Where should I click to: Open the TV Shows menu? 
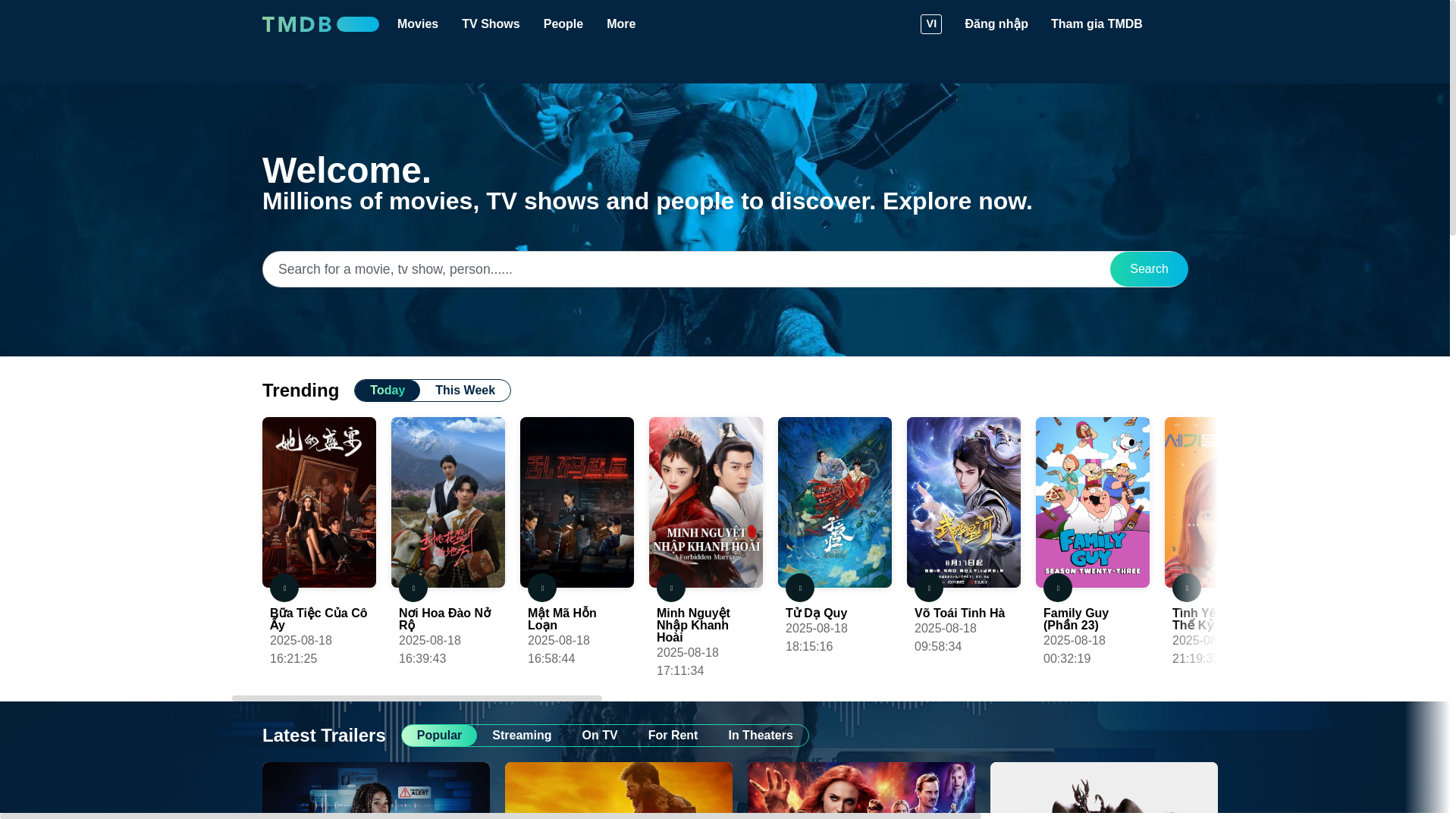(x=491, y=24)
